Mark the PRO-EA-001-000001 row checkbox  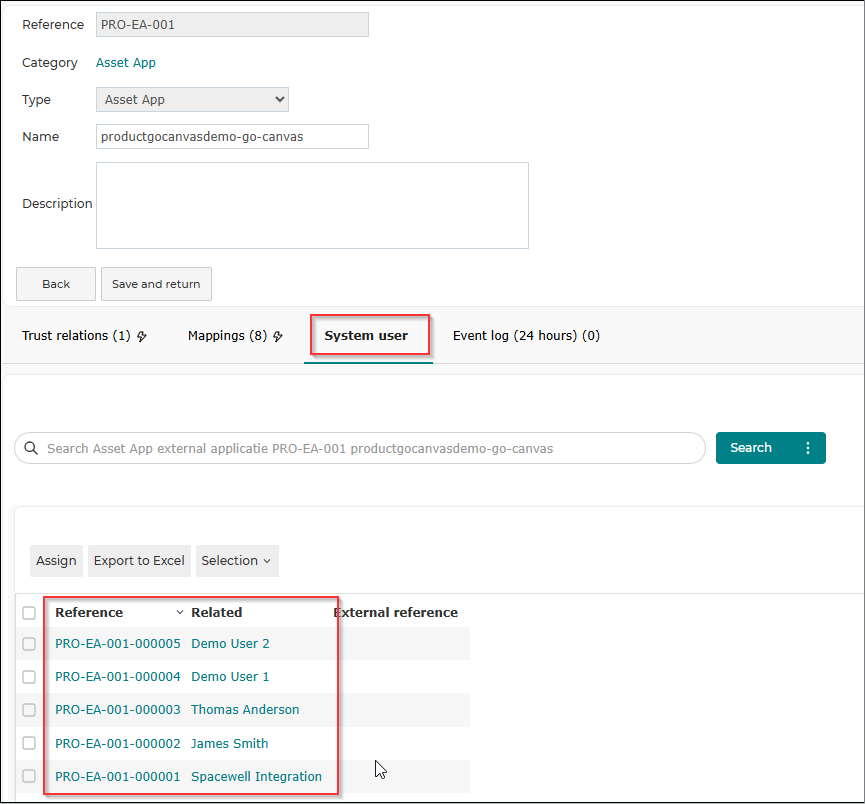tap(29, 776)
